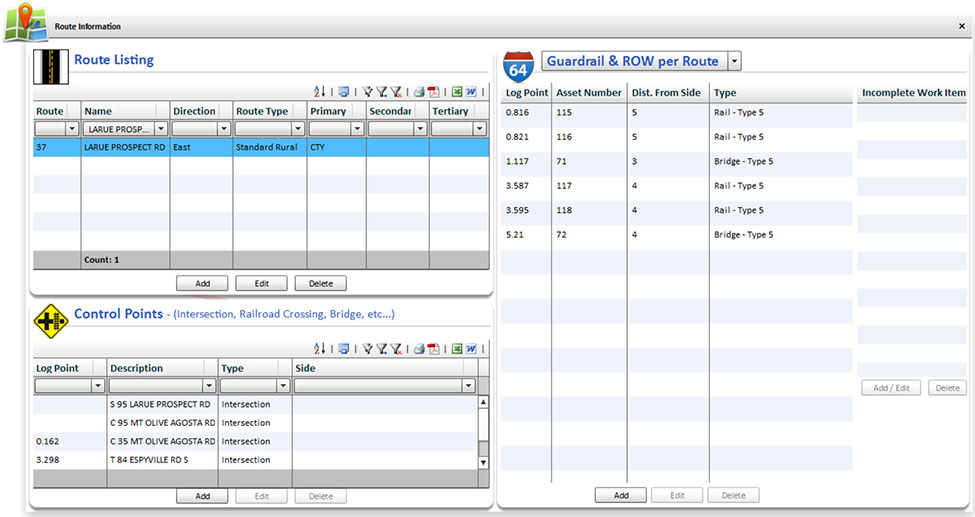Print the Route Listing table
Screen dimensions: 975x517
click(420, 90)
